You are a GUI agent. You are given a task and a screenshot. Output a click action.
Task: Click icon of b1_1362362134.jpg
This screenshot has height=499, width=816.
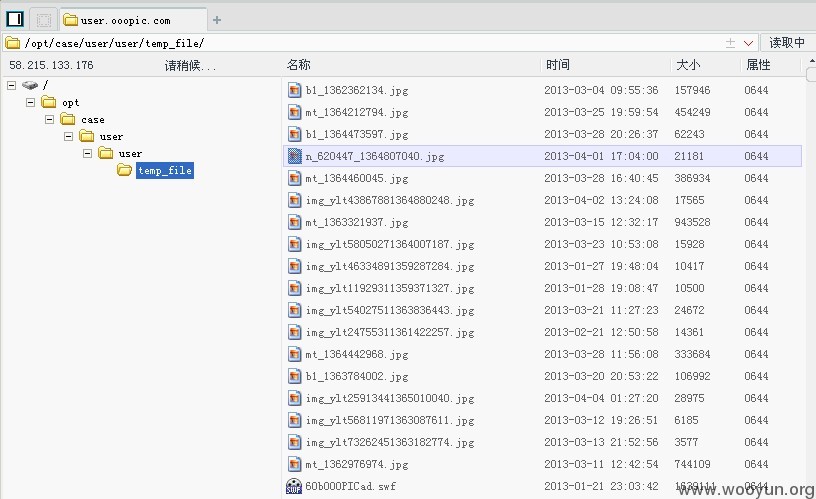(295, 90)
